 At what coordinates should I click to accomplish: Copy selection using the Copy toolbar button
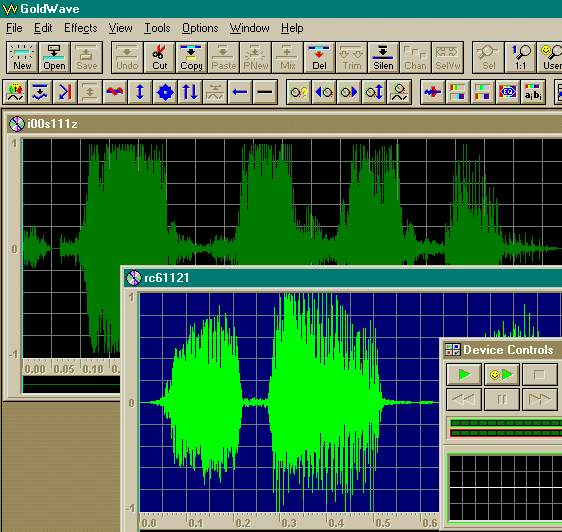191,57
